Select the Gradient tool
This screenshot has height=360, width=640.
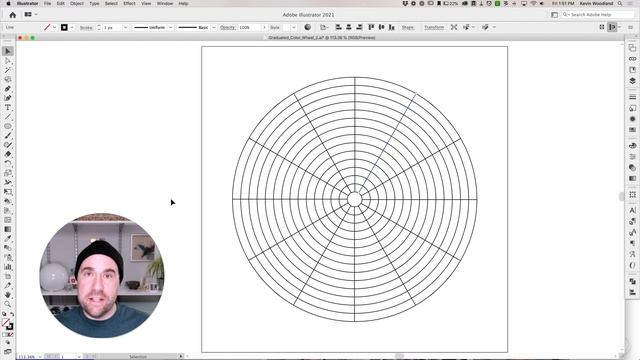point(8,229)
